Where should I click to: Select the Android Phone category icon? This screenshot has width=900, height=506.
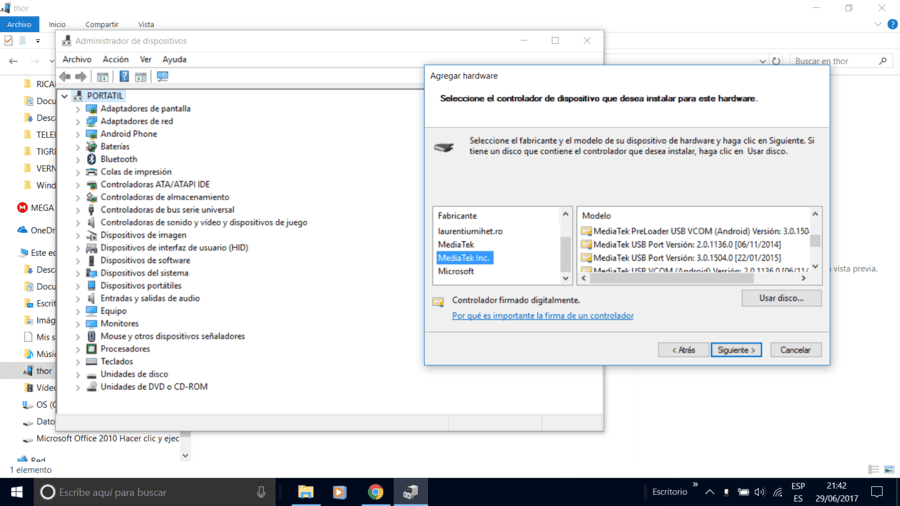click(91, 134)
